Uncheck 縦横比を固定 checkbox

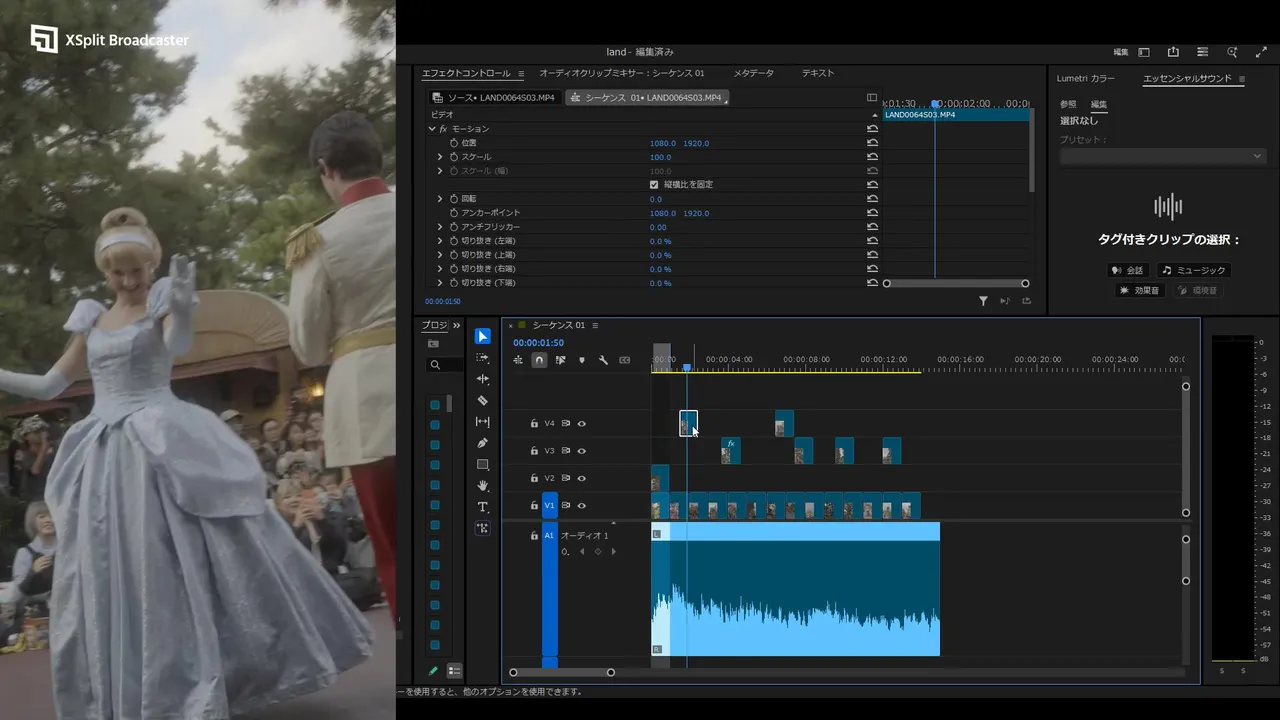tap(654, 185)
